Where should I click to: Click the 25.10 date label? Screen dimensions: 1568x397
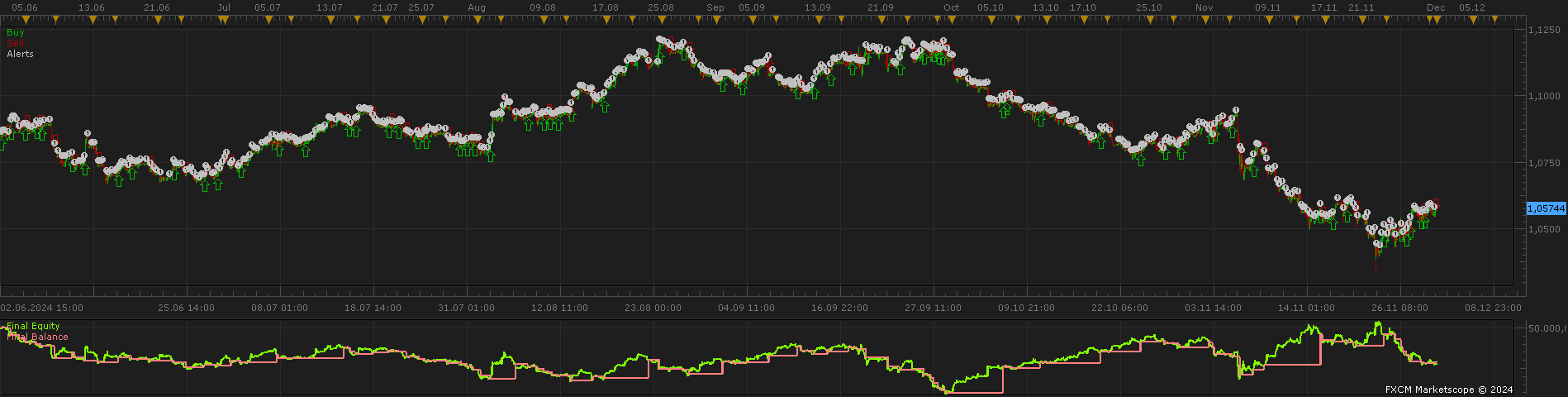(x=1149, y=7)
